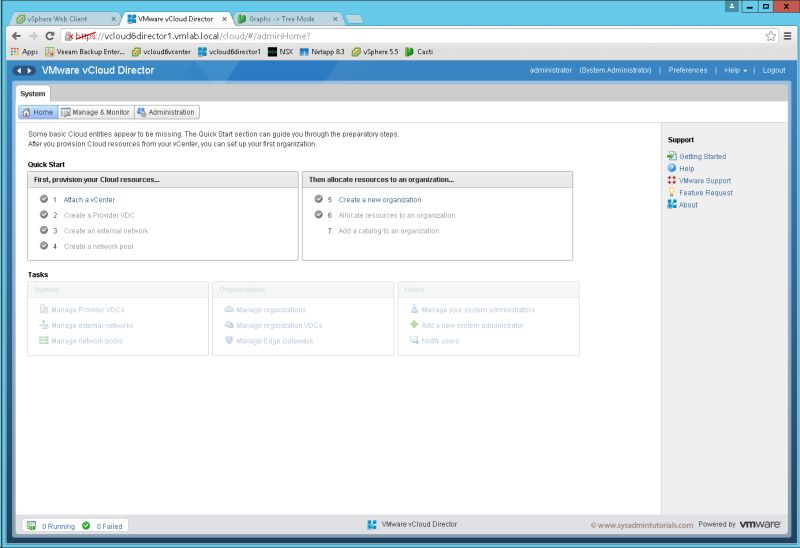Open the vcloud6vcenter bookmark
The height and width of the screenshot is (548, 800).
161,52
